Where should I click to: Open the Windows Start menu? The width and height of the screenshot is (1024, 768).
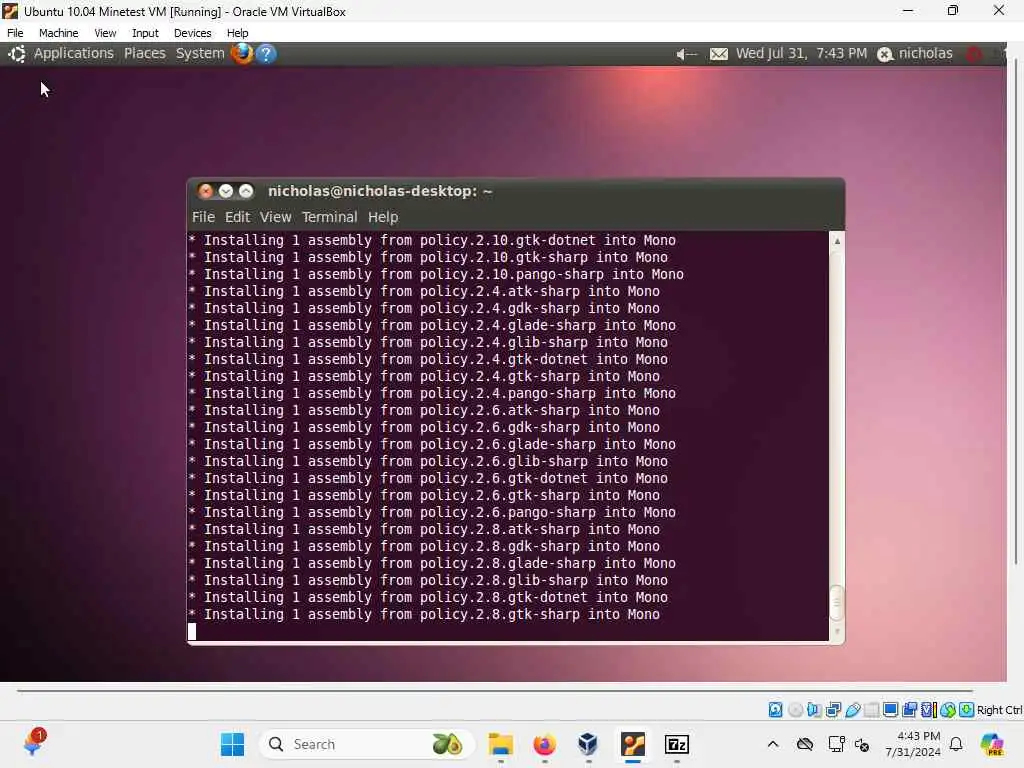pyautogui.click(x=232, y=744)
